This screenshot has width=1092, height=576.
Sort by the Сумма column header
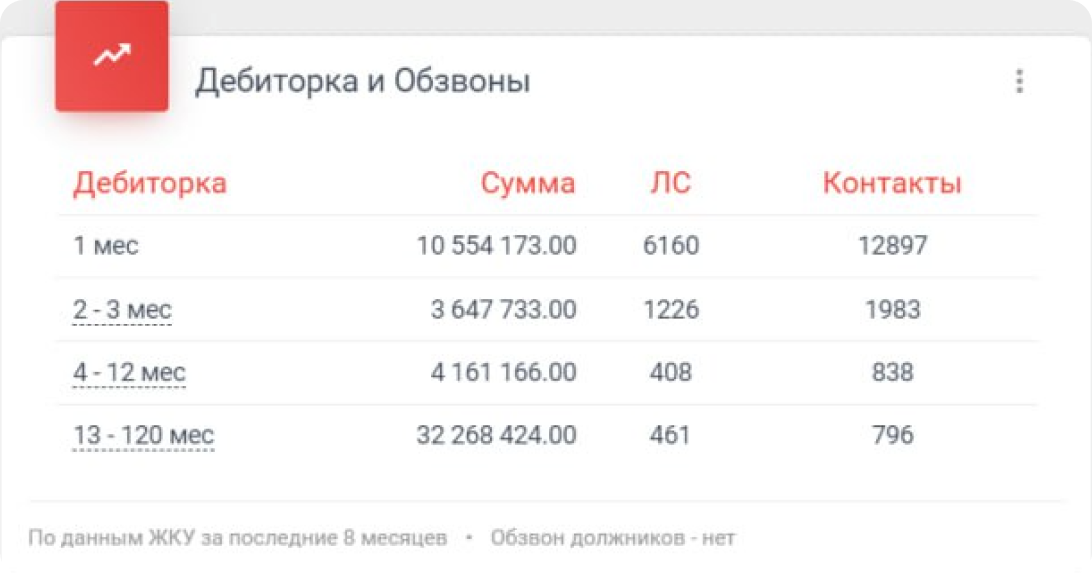528,184
